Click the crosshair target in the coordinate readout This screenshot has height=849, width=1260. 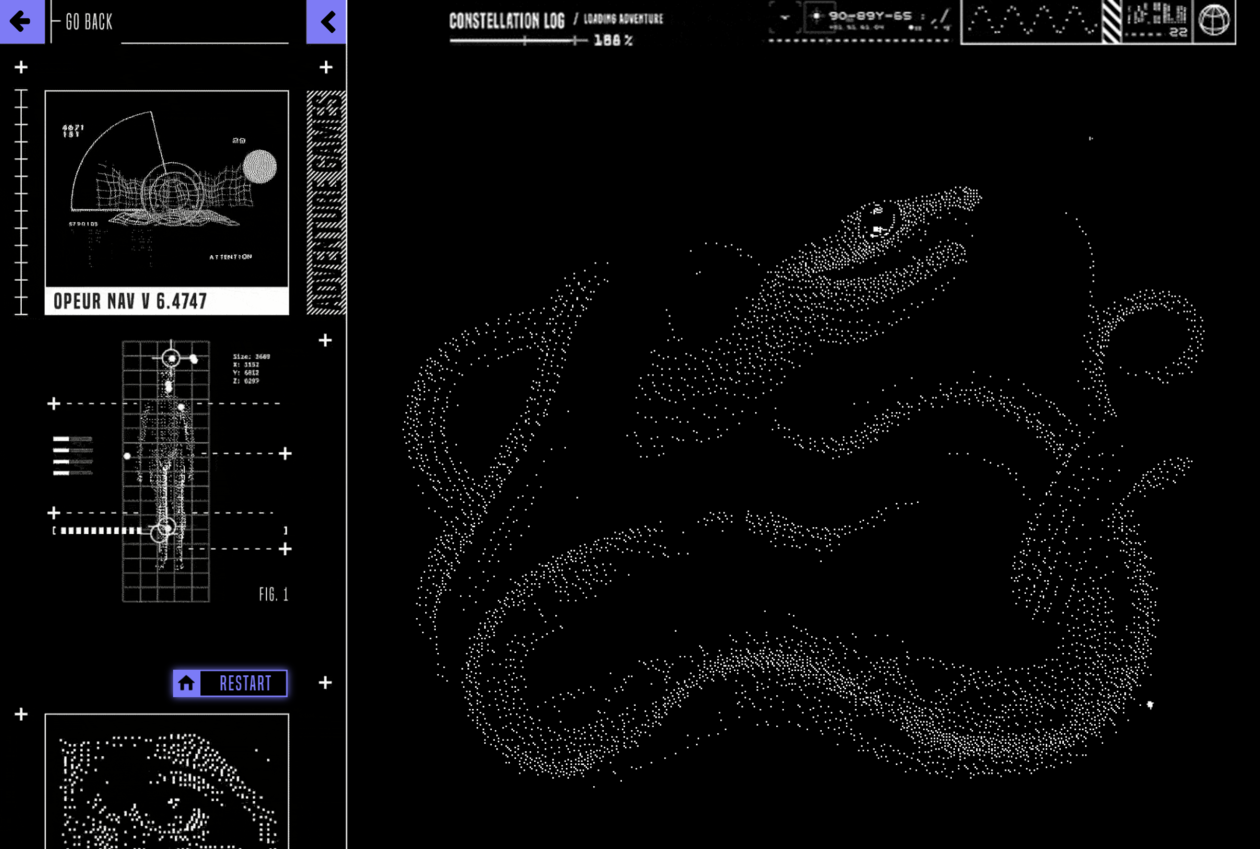tap(817, 16)
